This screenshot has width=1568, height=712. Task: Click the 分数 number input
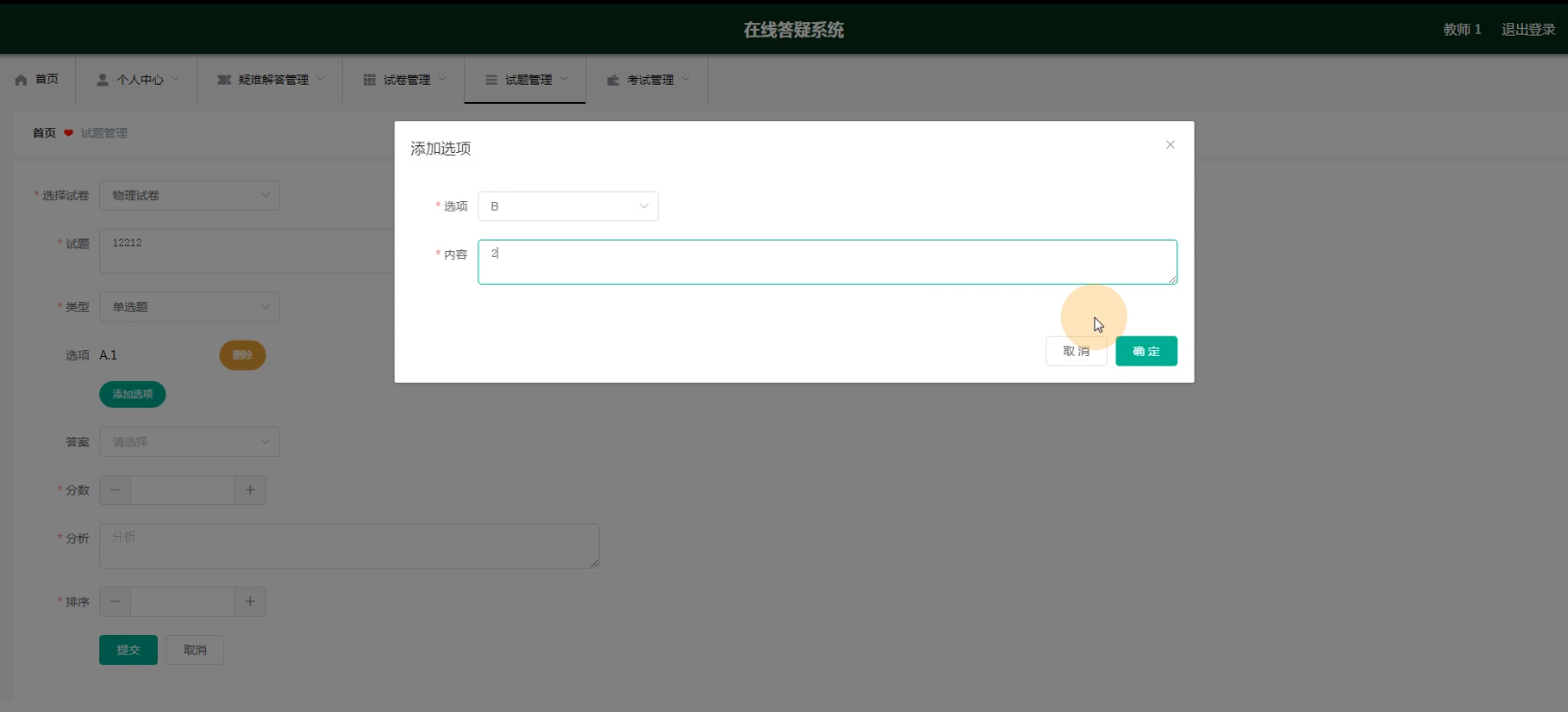click(x=183, y=490)
